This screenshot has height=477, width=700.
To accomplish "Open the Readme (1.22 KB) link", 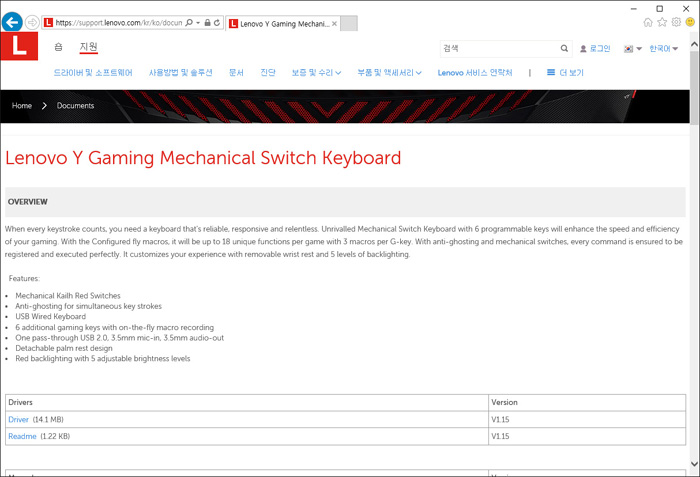I will pyautogui.click(x=22, y=436).
